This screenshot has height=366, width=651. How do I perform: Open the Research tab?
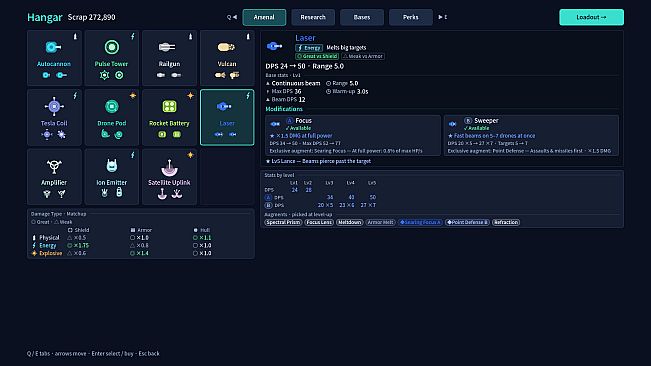[x=313, y=17]
